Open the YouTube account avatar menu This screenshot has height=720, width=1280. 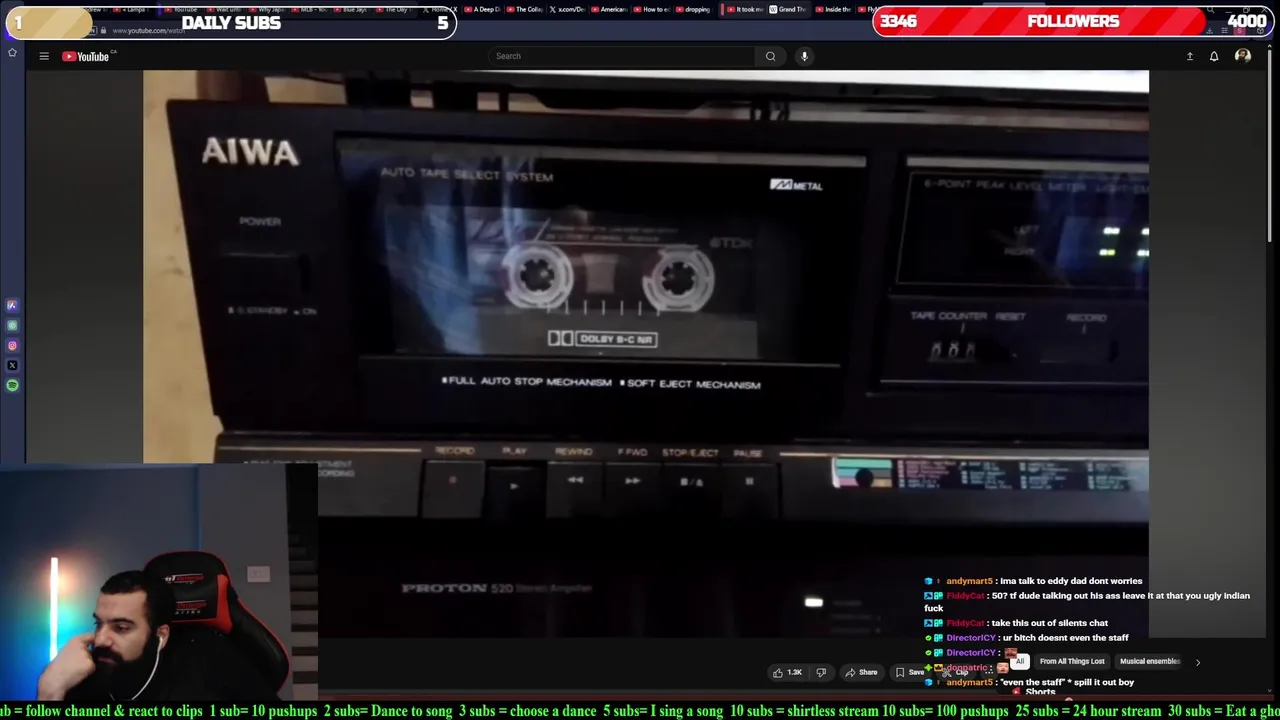pos(1243,56)
